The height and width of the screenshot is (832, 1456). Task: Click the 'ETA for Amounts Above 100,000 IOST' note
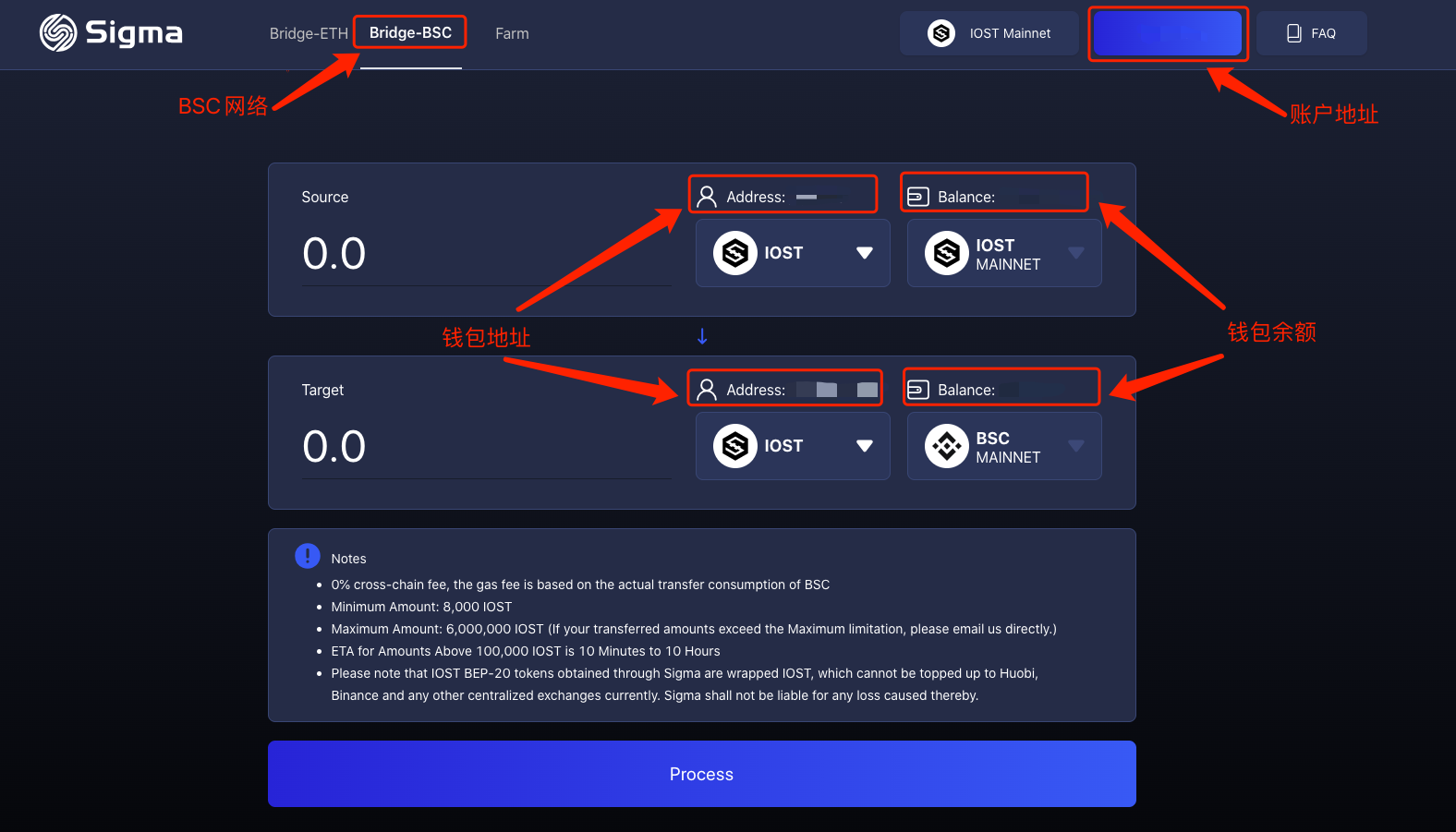click(526, 651)
